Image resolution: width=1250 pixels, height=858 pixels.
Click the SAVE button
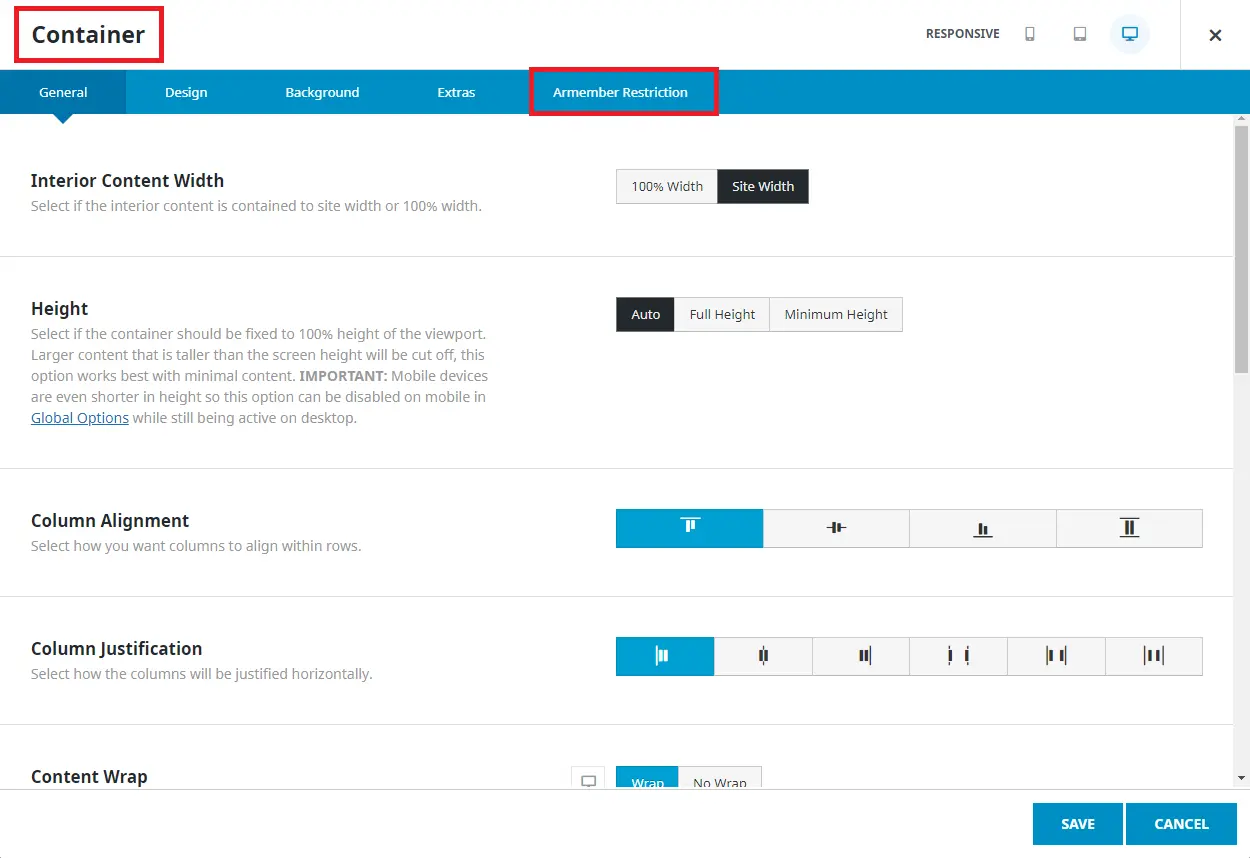pos(1078,824)
